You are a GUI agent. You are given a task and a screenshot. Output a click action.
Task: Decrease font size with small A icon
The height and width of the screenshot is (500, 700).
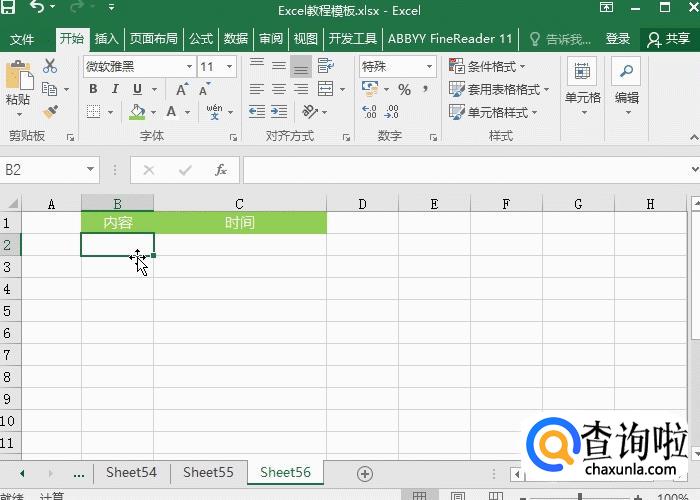(204, 89)
